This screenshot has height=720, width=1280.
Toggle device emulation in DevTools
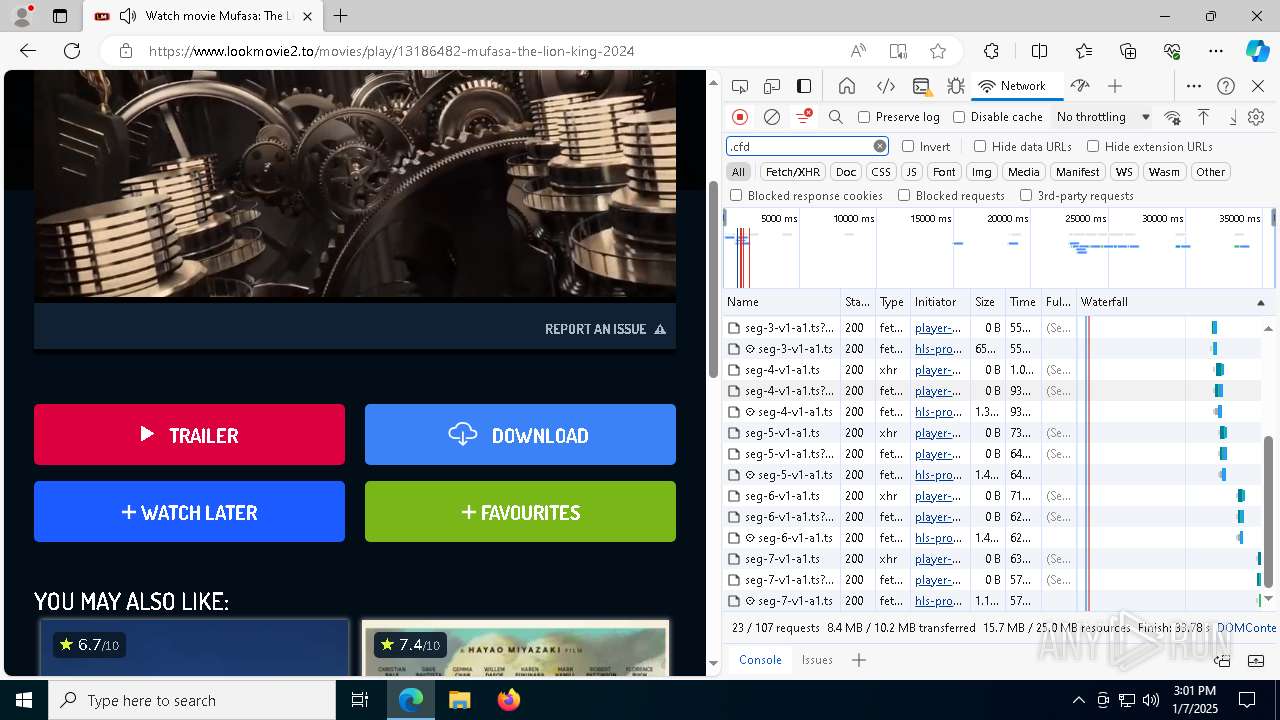click(772, 86)
